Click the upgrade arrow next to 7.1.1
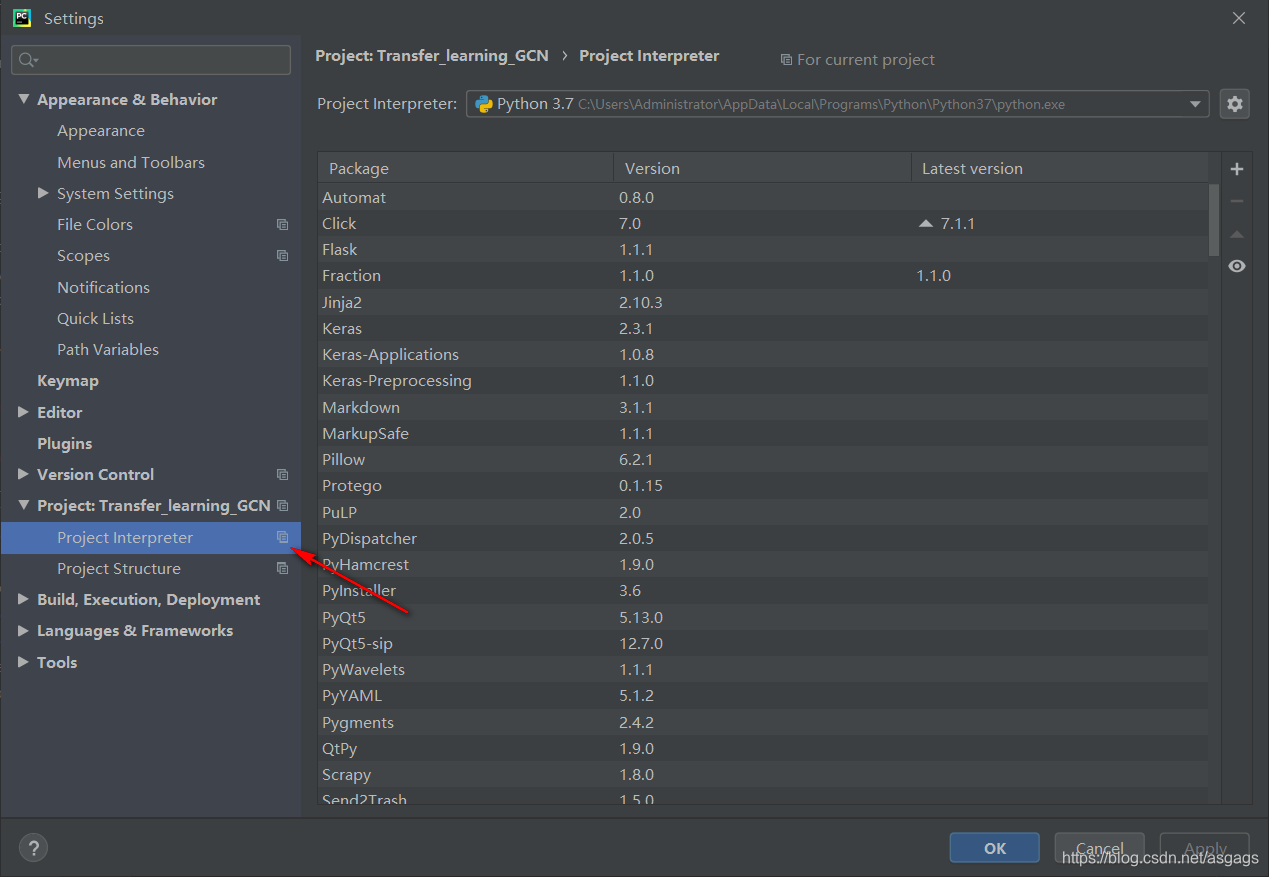The height and width of the screenshot is (877, 1269). pos(925,224)
